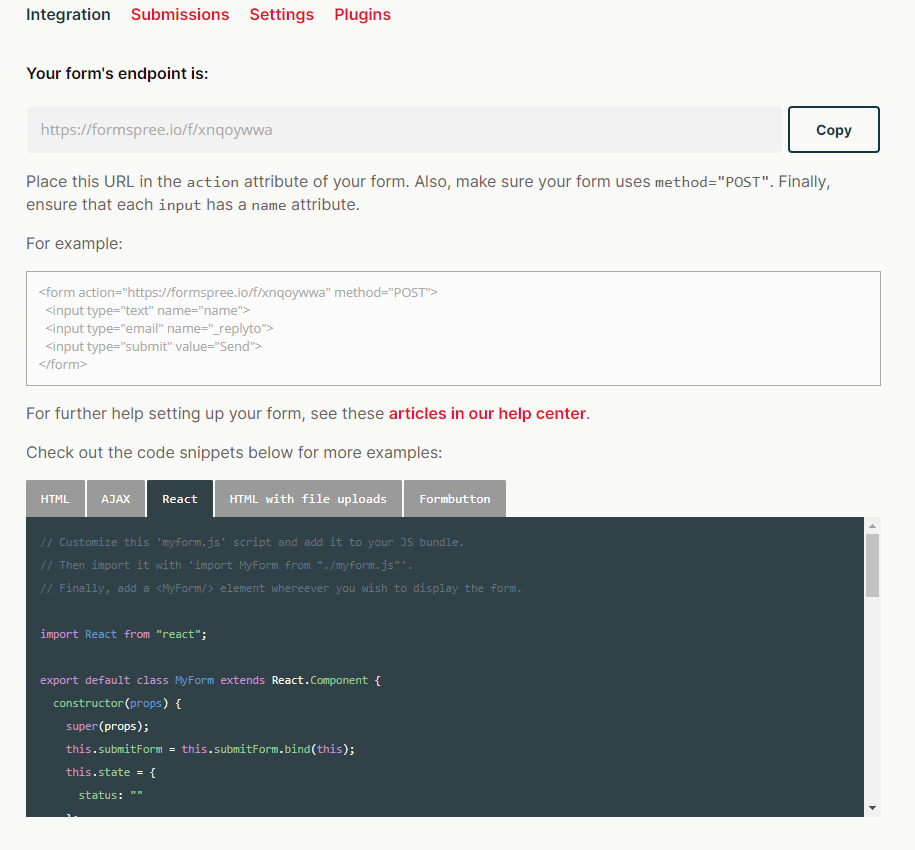The width and height of the screenshot is (915, 850).
Task: Click the code panel scroll down arrow
Action: pos(872,808)
